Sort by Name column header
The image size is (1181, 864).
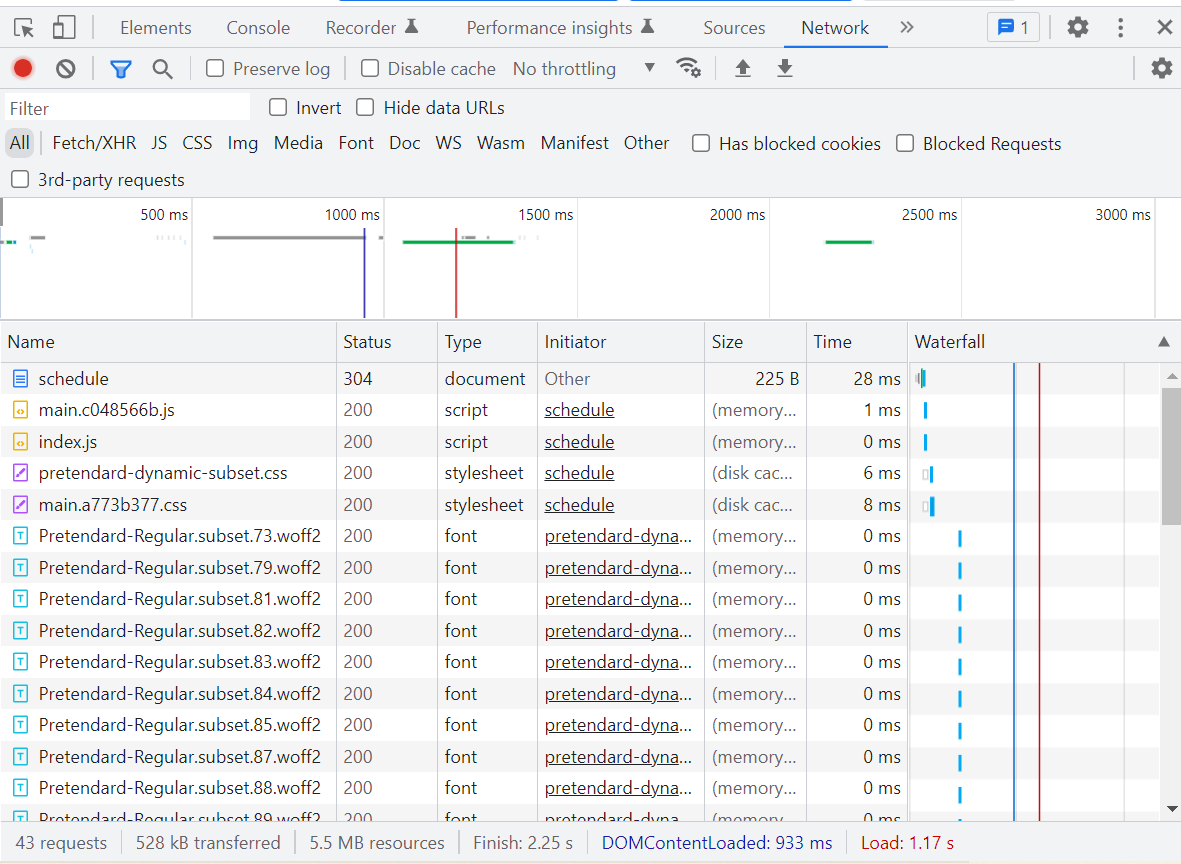168,342
